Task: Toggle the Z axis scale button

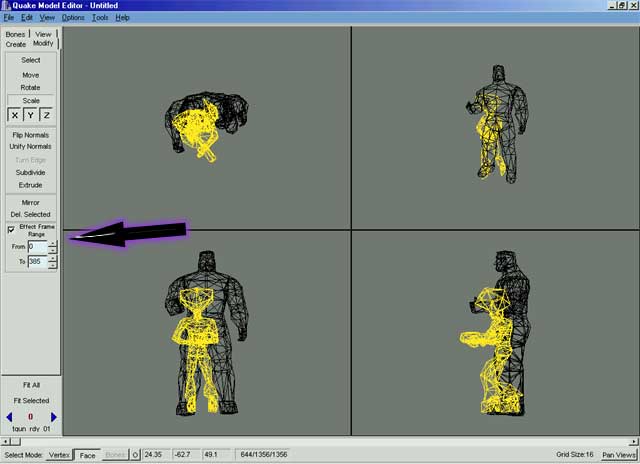Action: coord(46,116)
